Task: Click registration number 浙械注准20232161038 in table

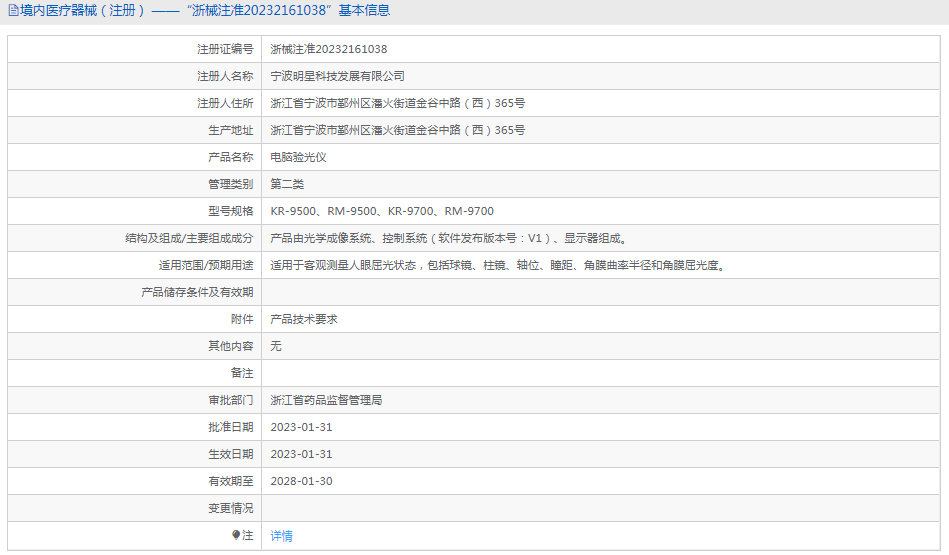Action: pos(329,49)
